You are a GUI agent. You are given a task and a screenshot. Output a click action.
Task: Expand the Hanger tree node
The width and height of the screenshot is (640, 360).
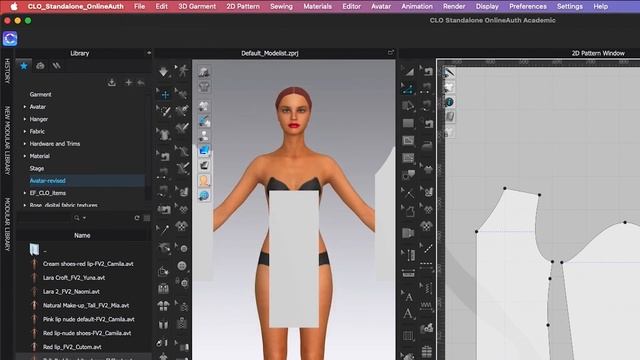pyautogui.click(x=25, y=119)
